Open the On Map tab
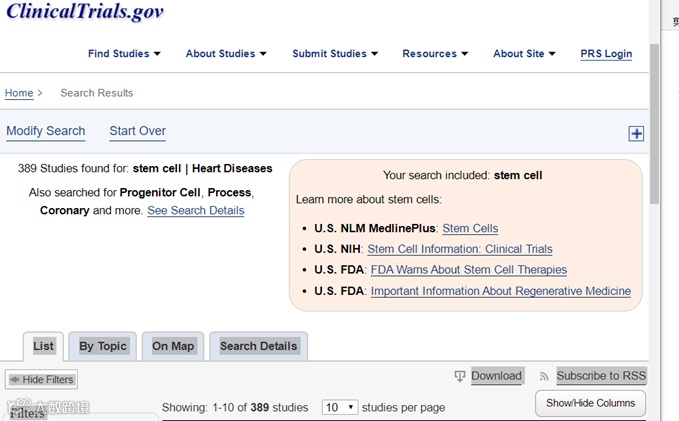The height and width of the screenshot is (421, 679). pos(173,346)
